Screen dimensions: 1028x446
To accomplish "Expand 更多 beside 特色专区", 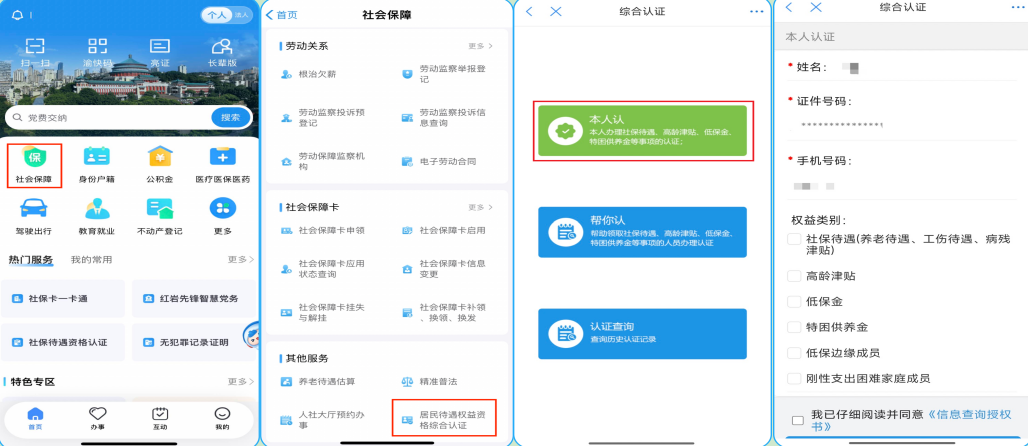I will pyautogui.click(x=239, y=381).
